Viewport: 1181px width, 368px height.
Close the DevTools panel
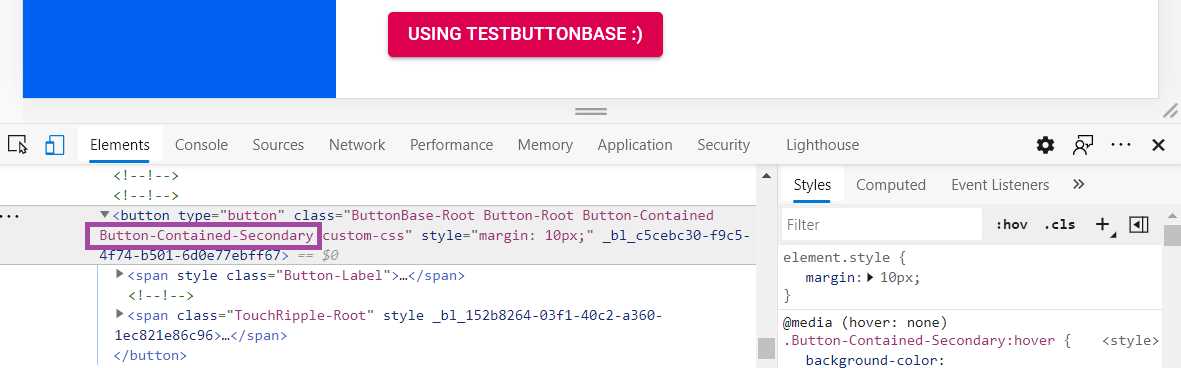click(x=1158, y=145)
